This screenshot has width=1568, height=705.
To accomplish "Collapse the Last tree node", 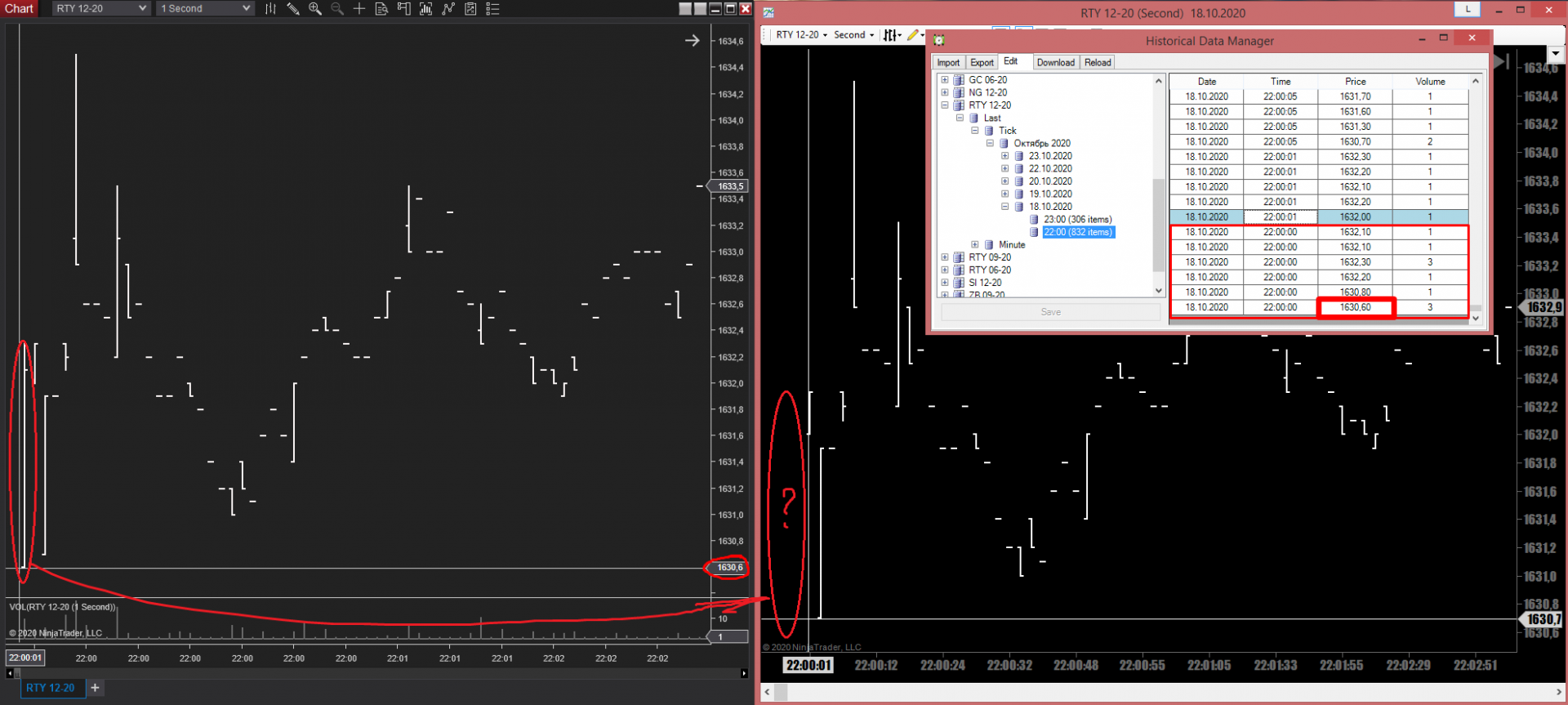I will pyautogui.click(x=960, y=118).
